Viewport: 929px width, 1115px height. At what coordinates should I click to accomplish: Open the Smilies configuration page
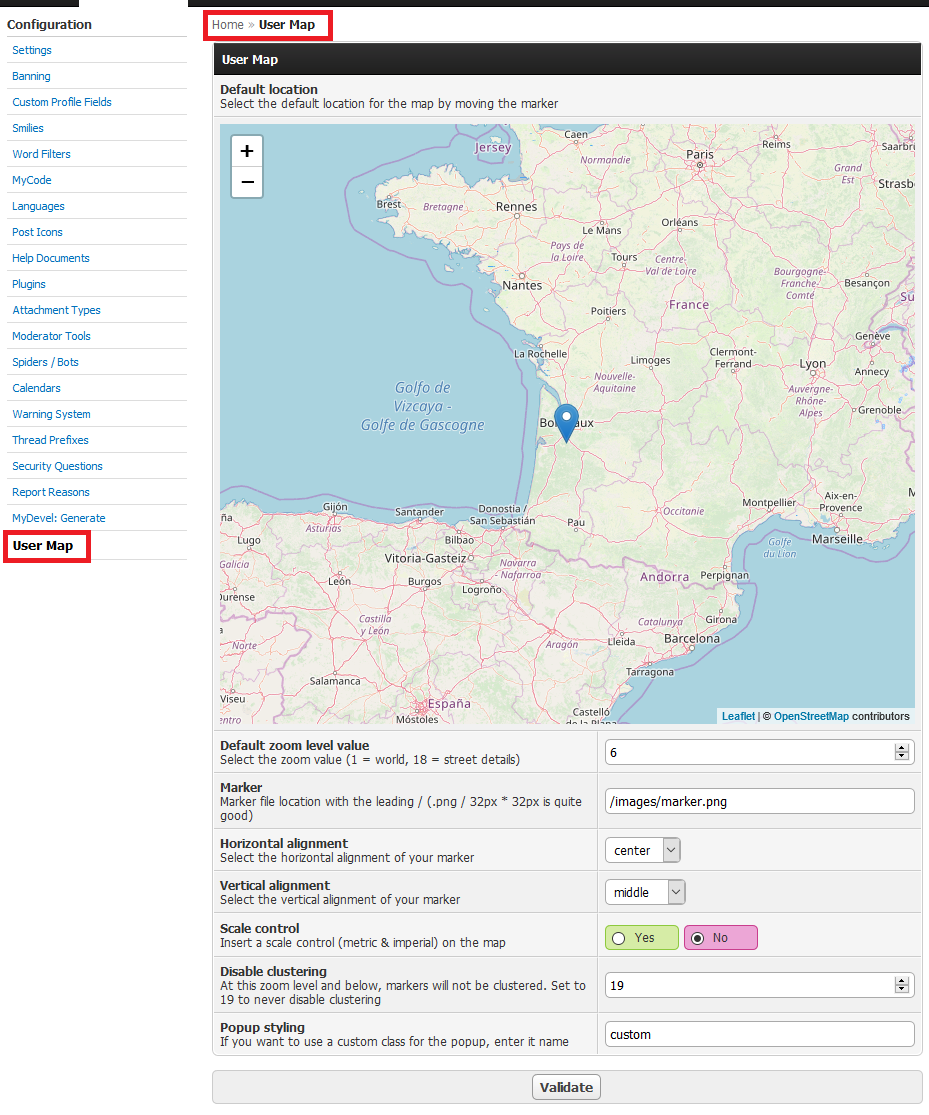pyautogui.click(x=28, y=128)
